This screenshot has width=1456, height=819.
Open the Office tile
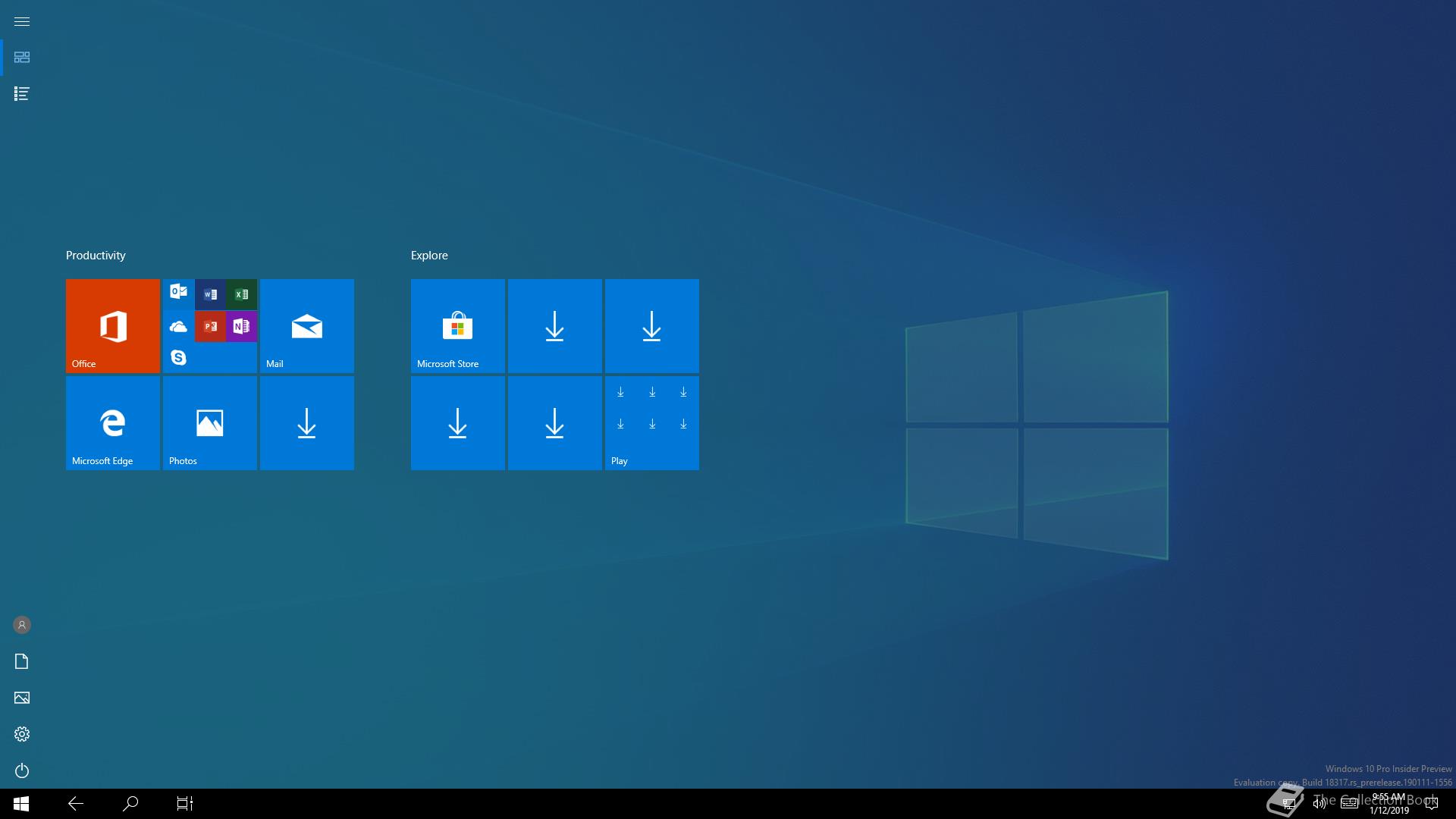pyautogui.click(x=113, y=326)
